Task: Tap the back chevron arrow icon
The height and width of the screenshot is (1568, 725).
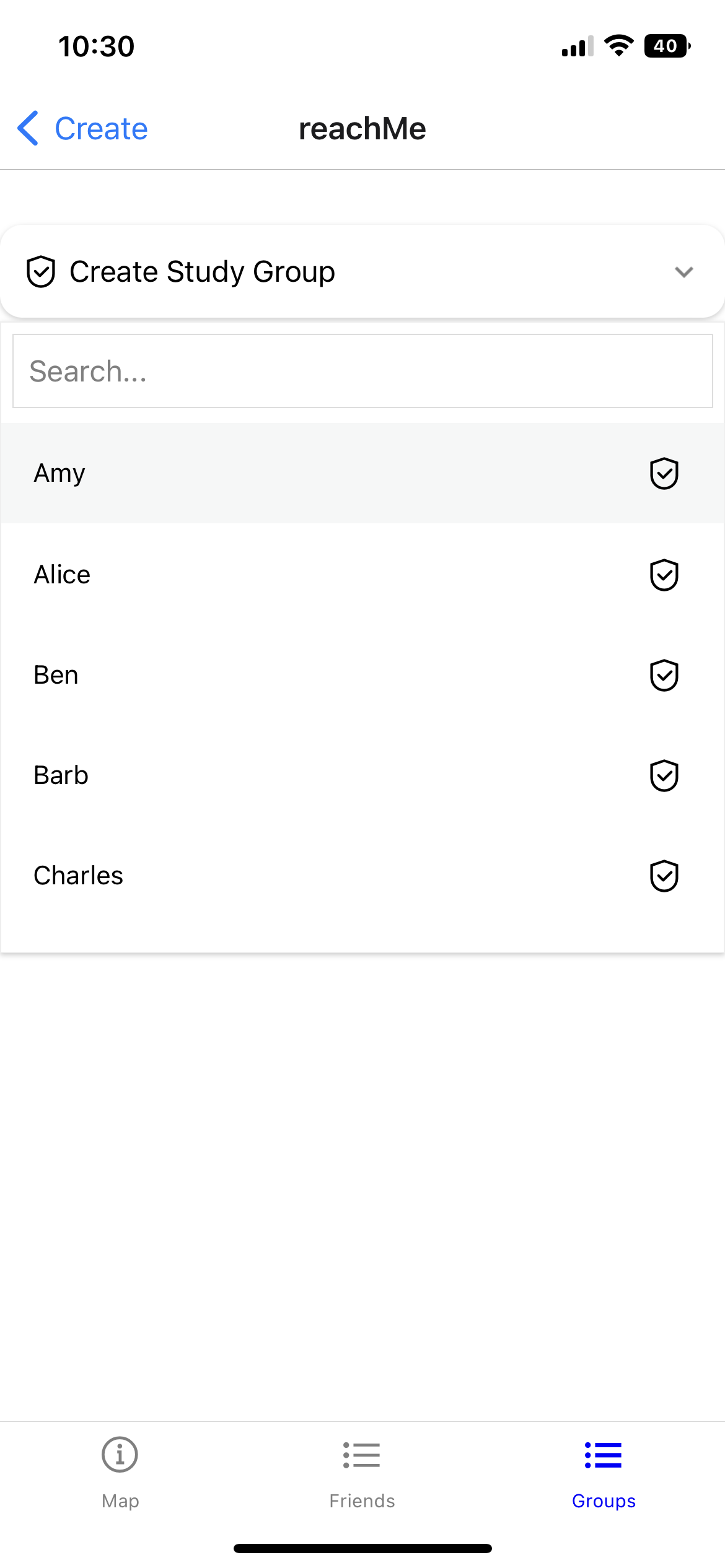Action: tap(29, 129)
